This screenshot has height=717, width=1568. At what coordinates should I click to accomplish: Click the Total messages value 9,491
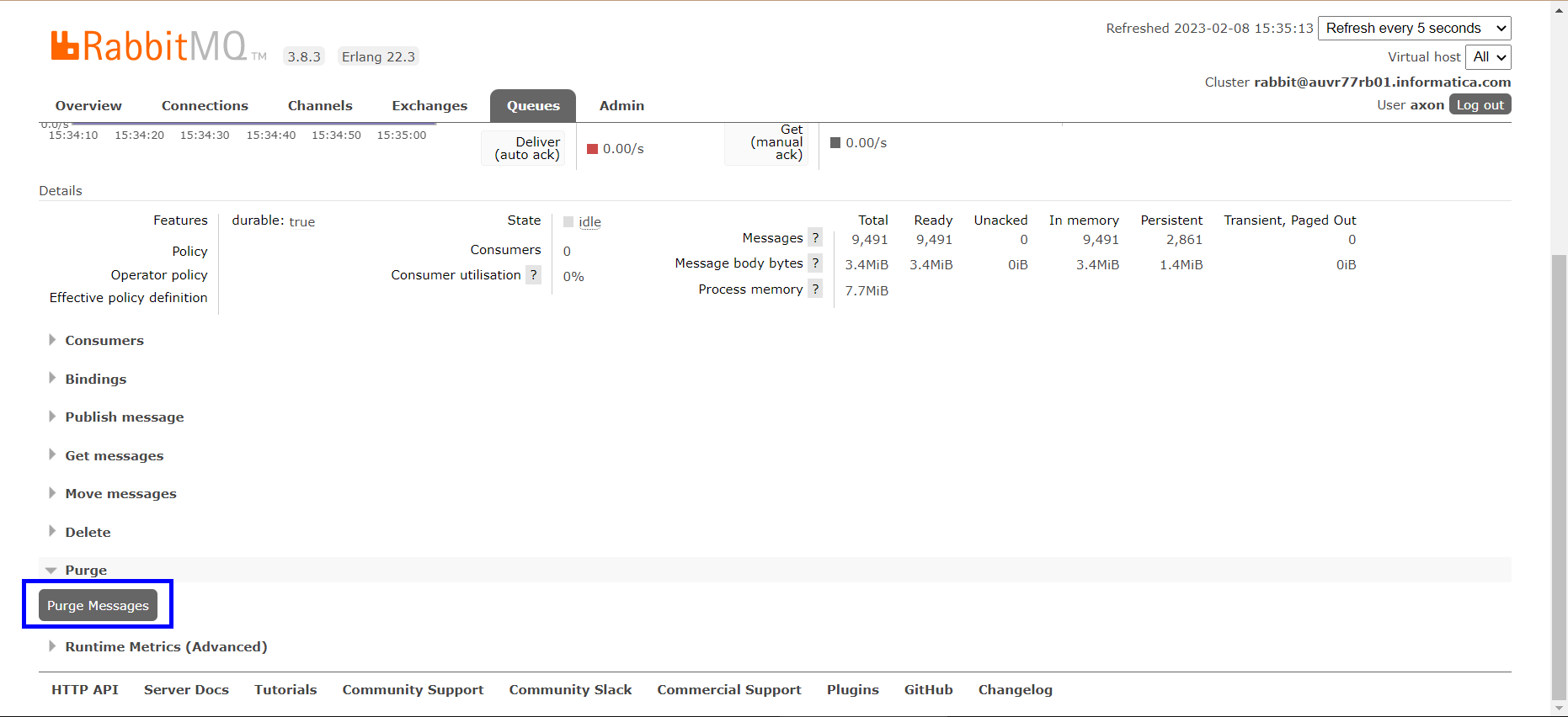(x=869, y=240)
